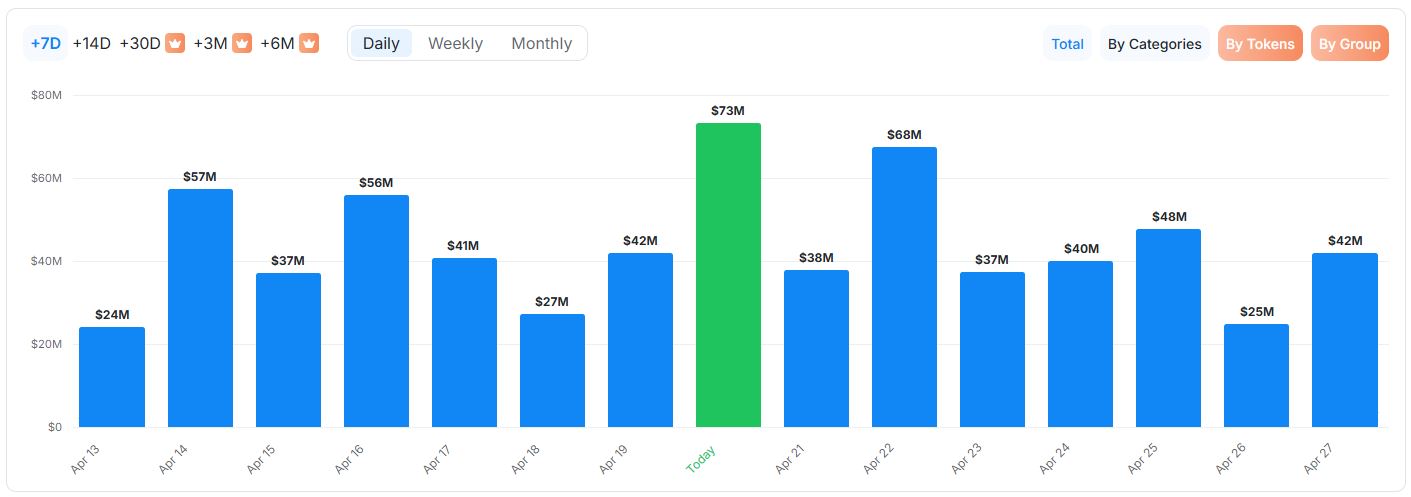
Task: Click the crown icon beside +3M
Action: tap(242, 44)
